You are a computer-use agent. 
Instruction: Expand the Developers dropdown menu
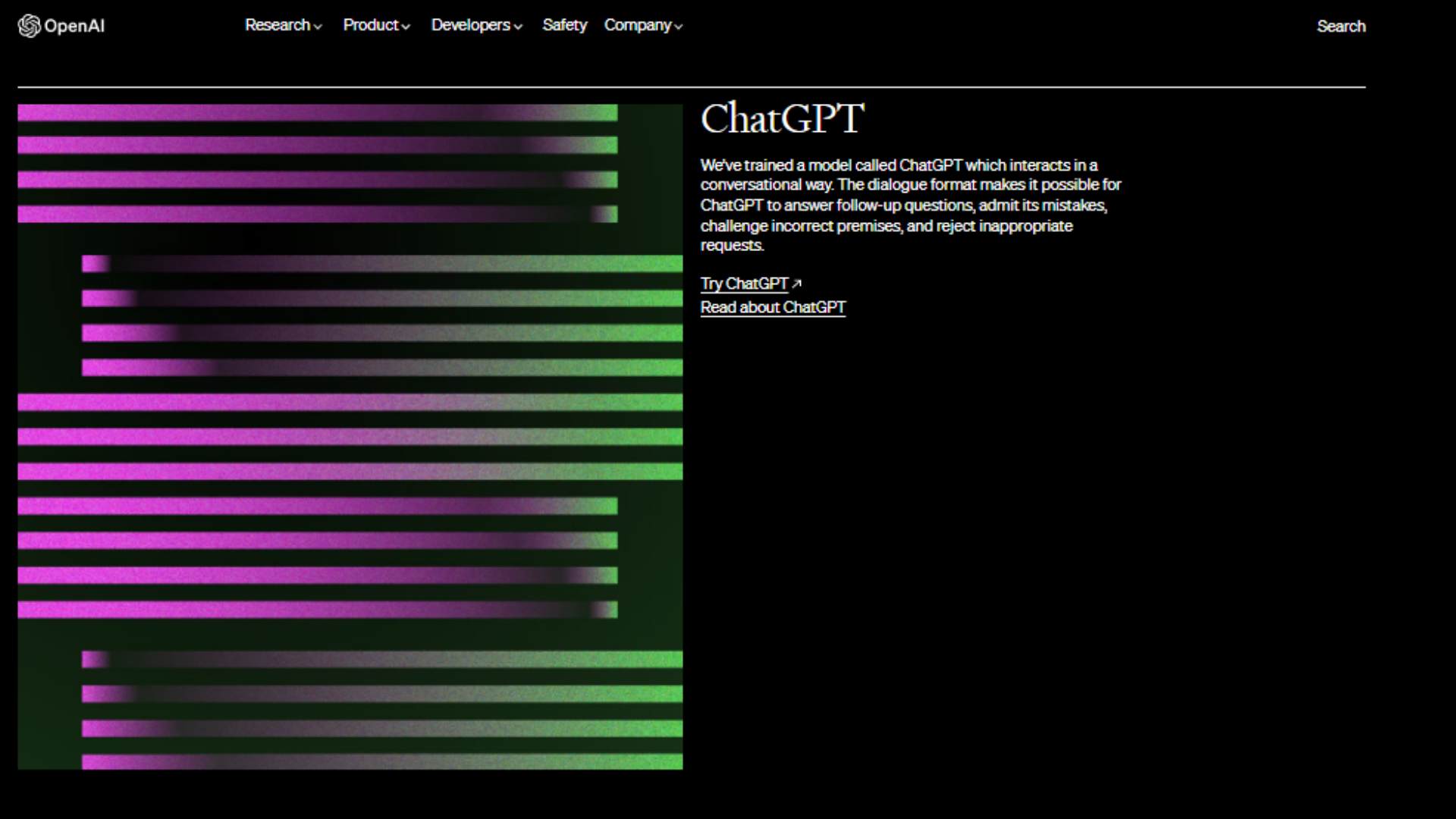(477, 25)
